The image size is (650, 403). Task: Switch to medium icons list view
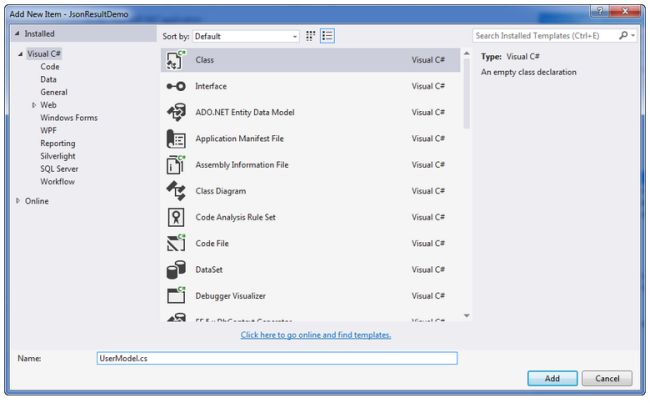click(x=327, y=36)
